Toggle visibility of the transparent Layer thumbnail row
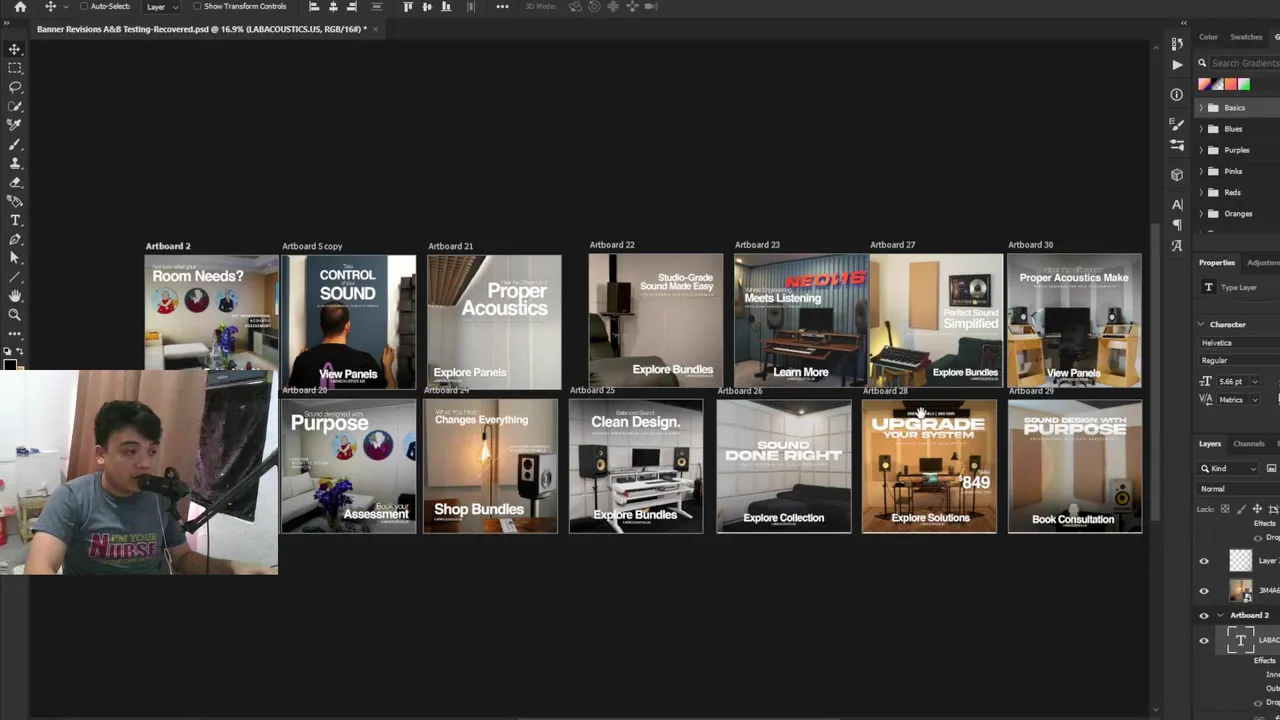 coord(1204,562)
